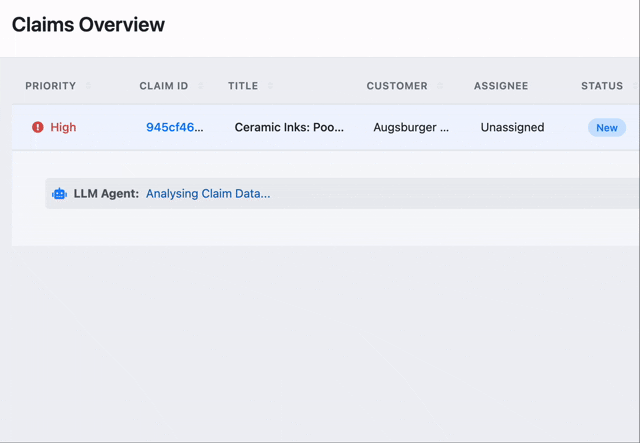Click the Unassigned assignee cell
The width and height of the screenshot is (640, 443).
512,128
